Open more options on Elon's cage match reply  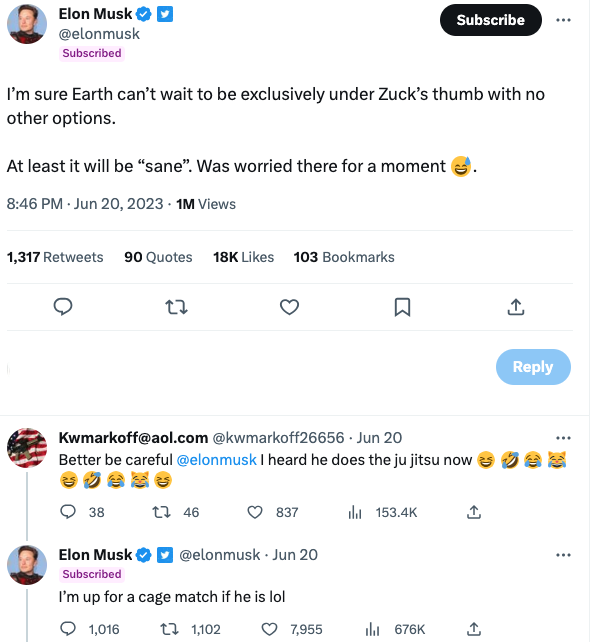coord(563,555)
